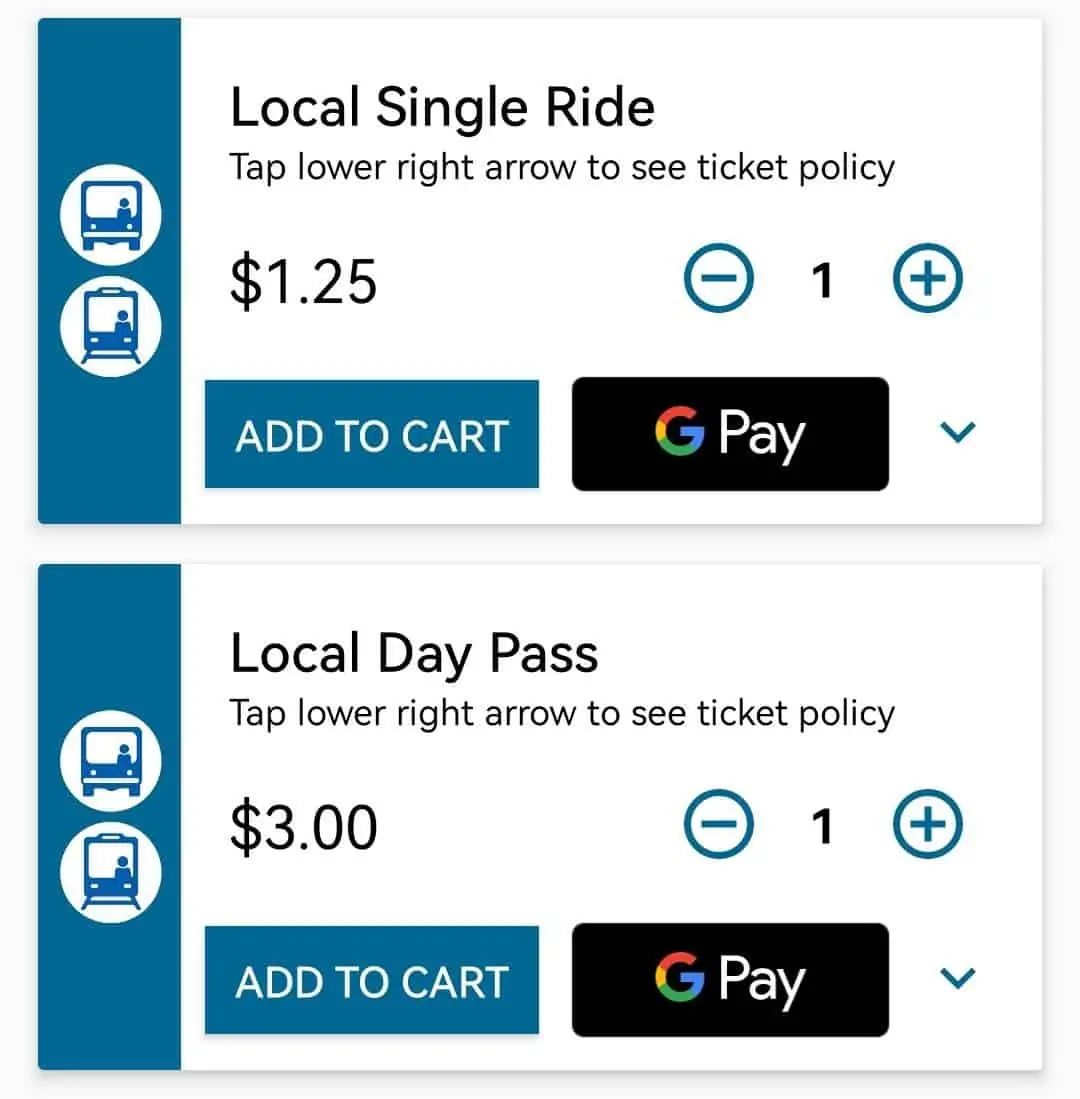1080x1099 pixels.
Task: Add Local Day Pass to cart
Action: click(372, 981)
